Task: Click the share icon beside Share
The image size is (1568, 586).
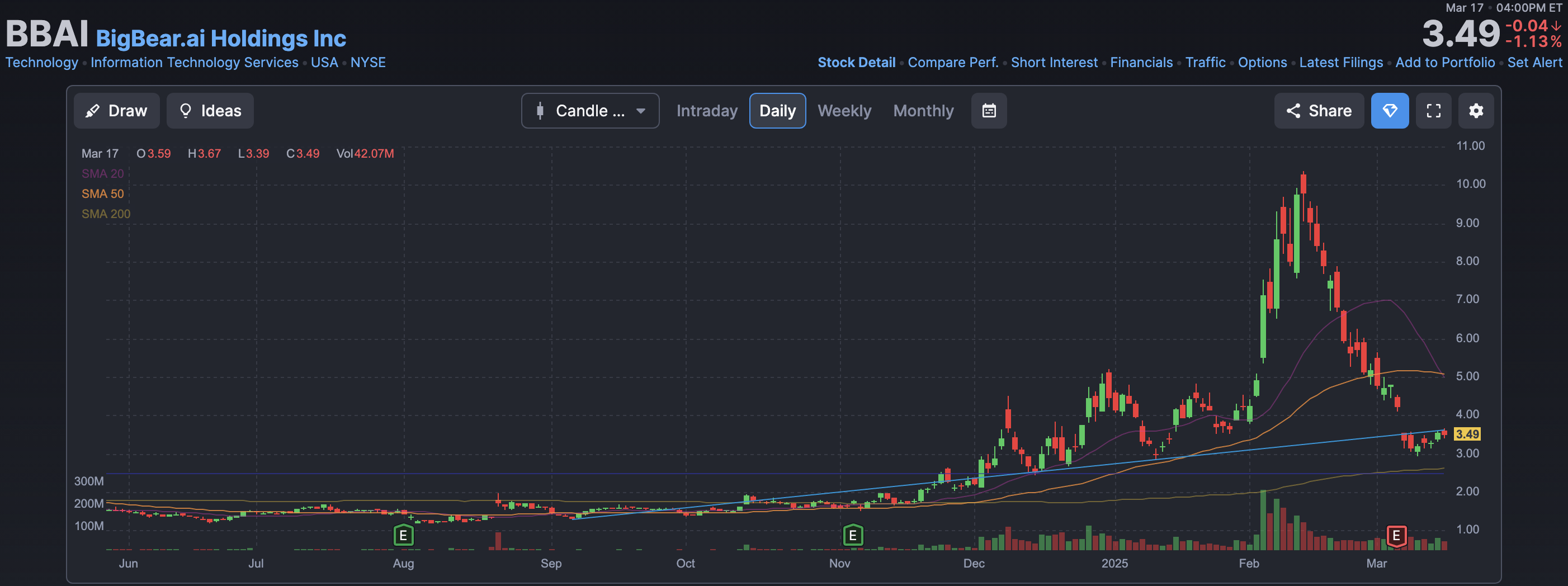Action: [1293, 111]
